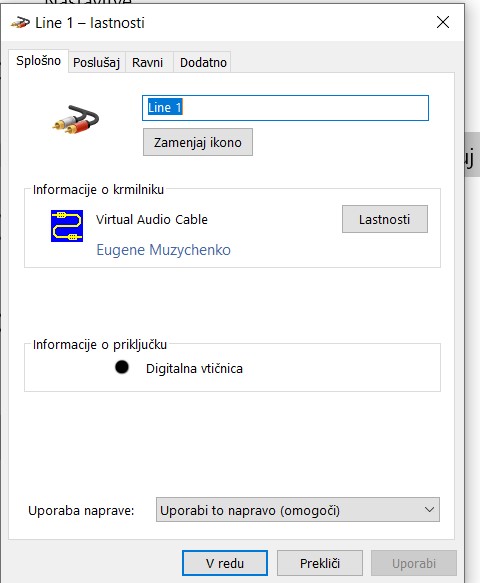The height and width of the screenshot is (583, 480).
Task: Click the Digitalna vtičnica label
Action: [194, 368]
